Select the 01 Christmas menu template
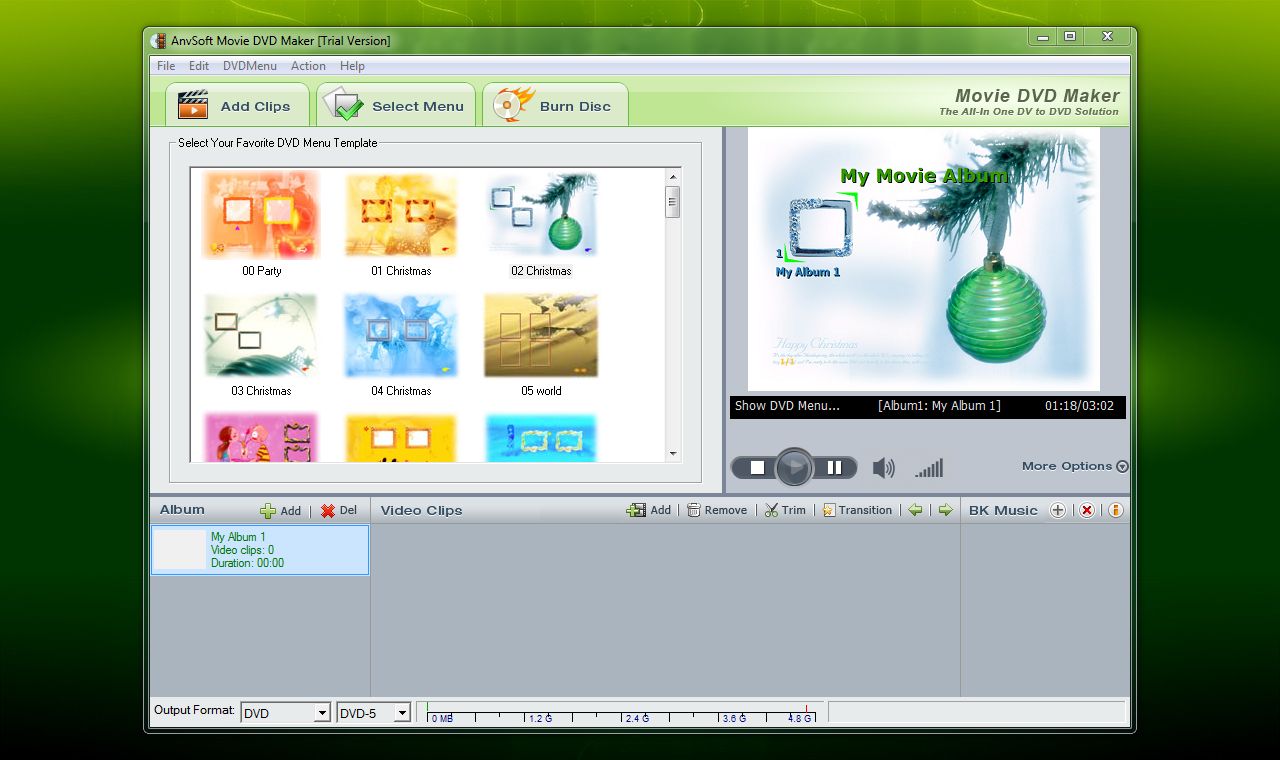 click(401, 224)
